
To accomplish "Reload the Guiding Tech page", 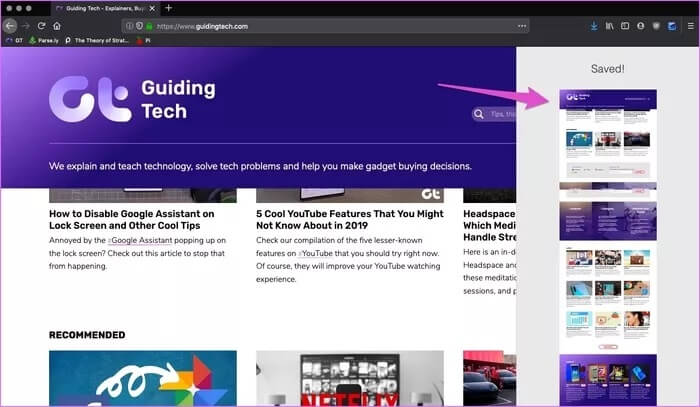I will pyautogui.click(x=42, y=26).
